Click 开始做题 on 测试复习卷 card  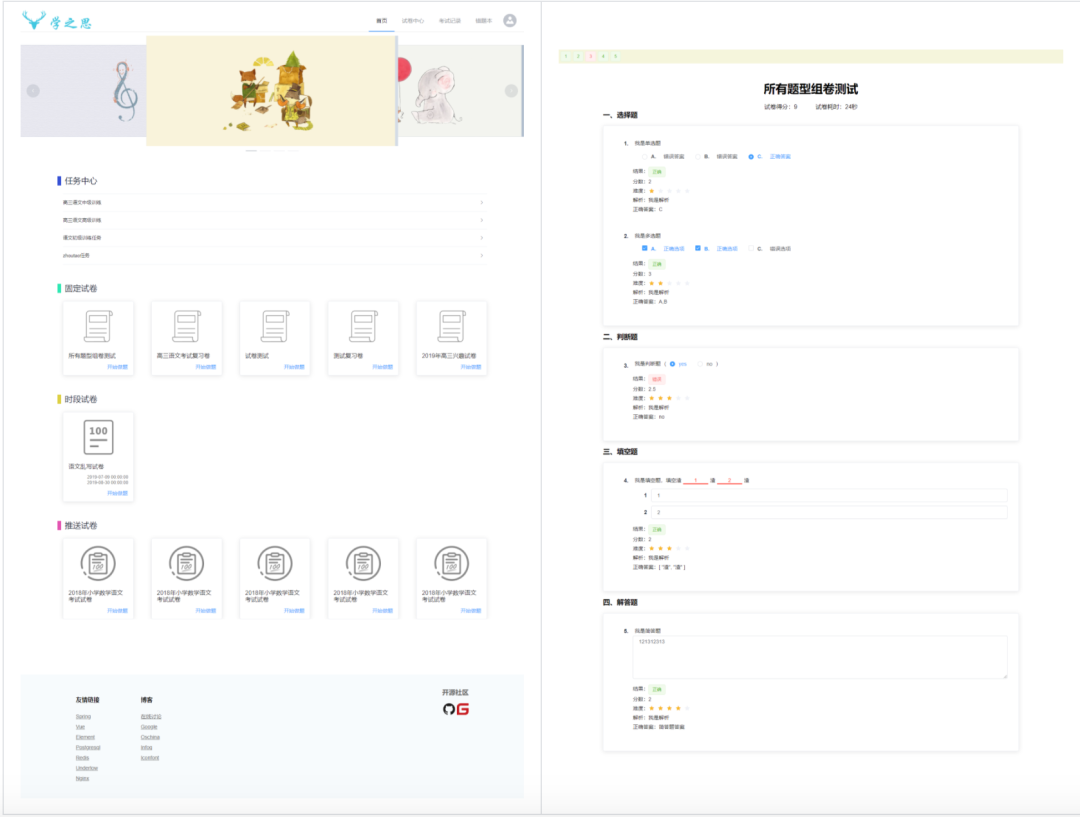tap(383, 367)
